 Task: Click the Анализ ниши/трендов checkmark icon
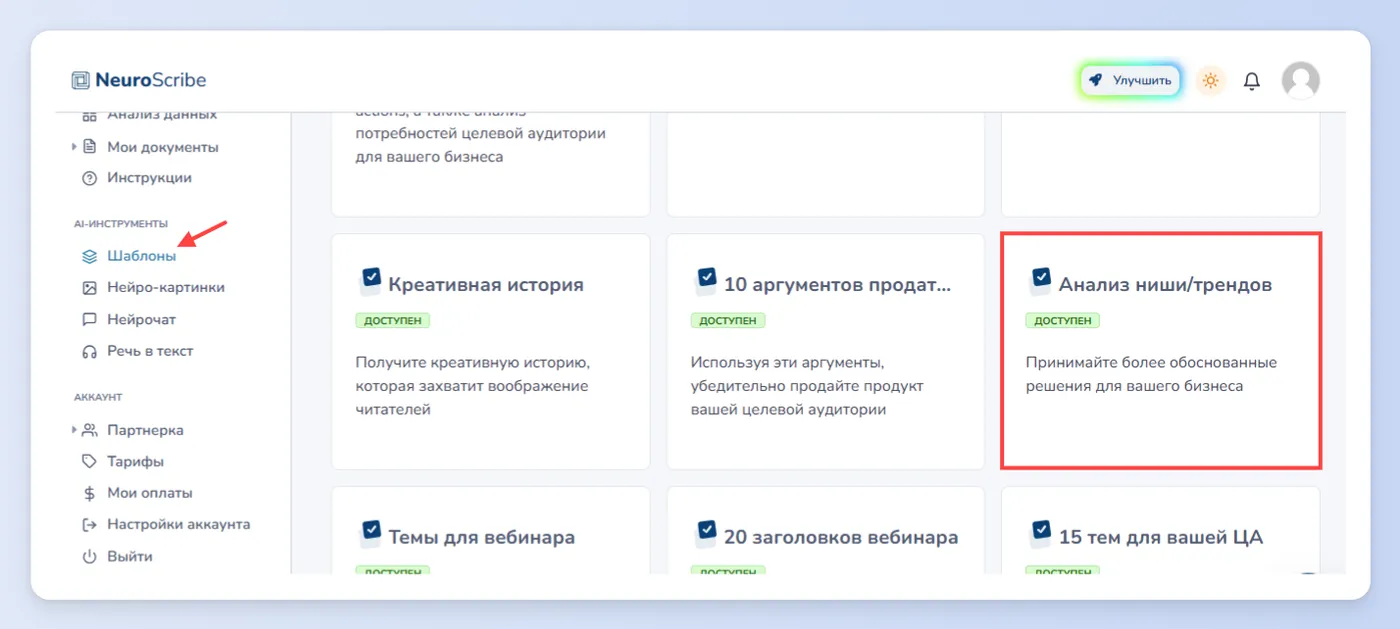1040,280
